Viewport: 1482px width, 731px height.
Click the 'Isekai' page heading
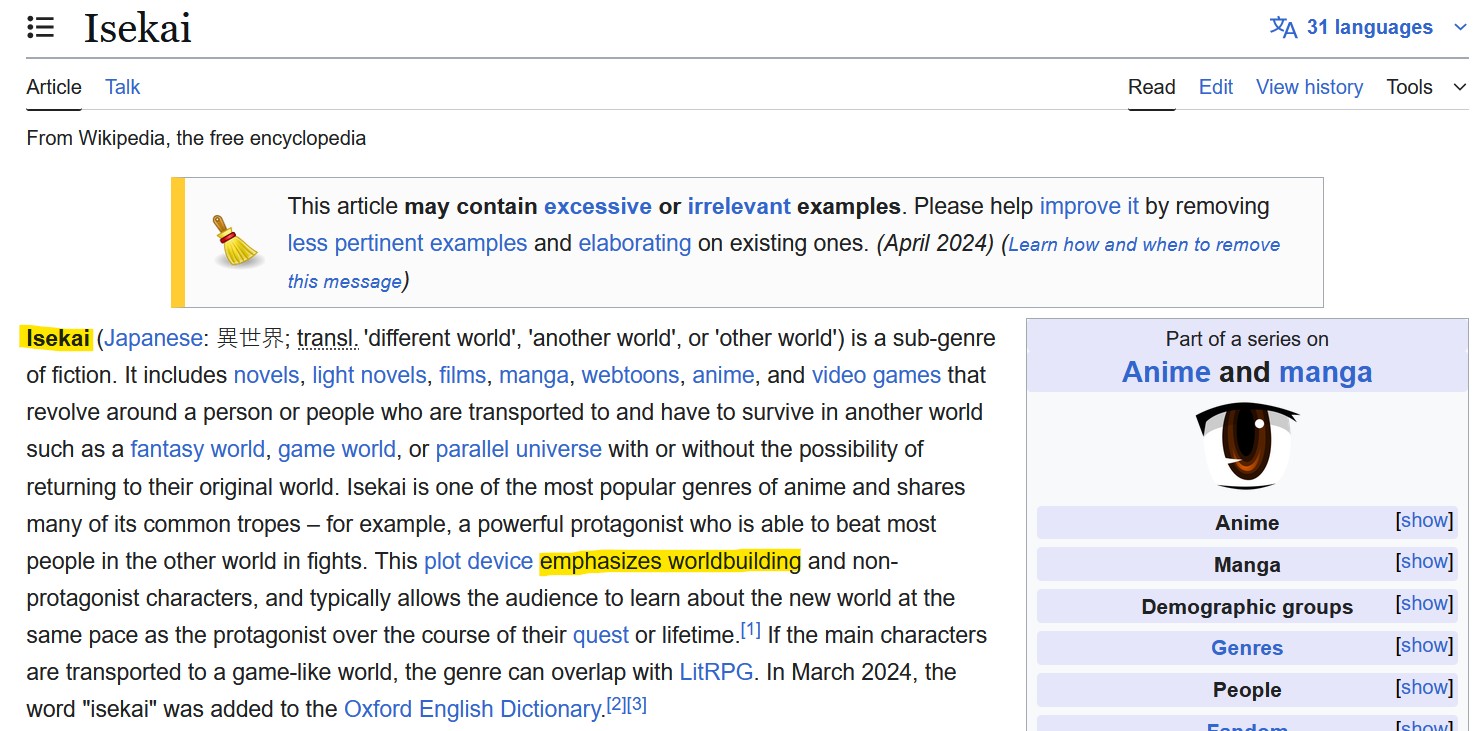pos(138,28)
